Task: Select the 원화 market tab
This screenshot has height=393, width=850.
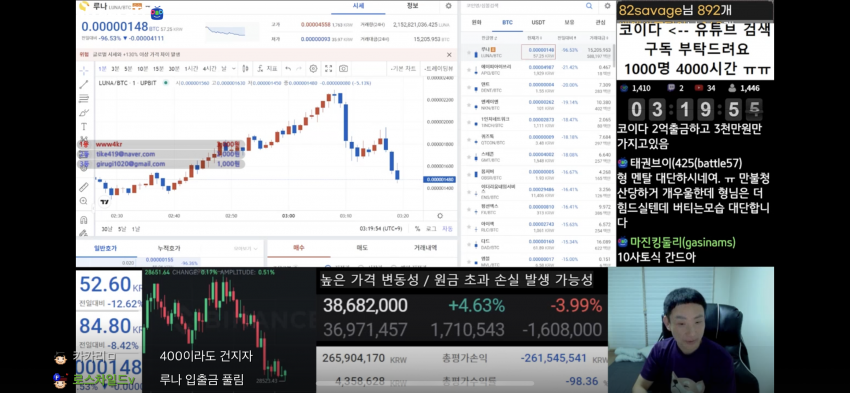Action: [476, 23]
